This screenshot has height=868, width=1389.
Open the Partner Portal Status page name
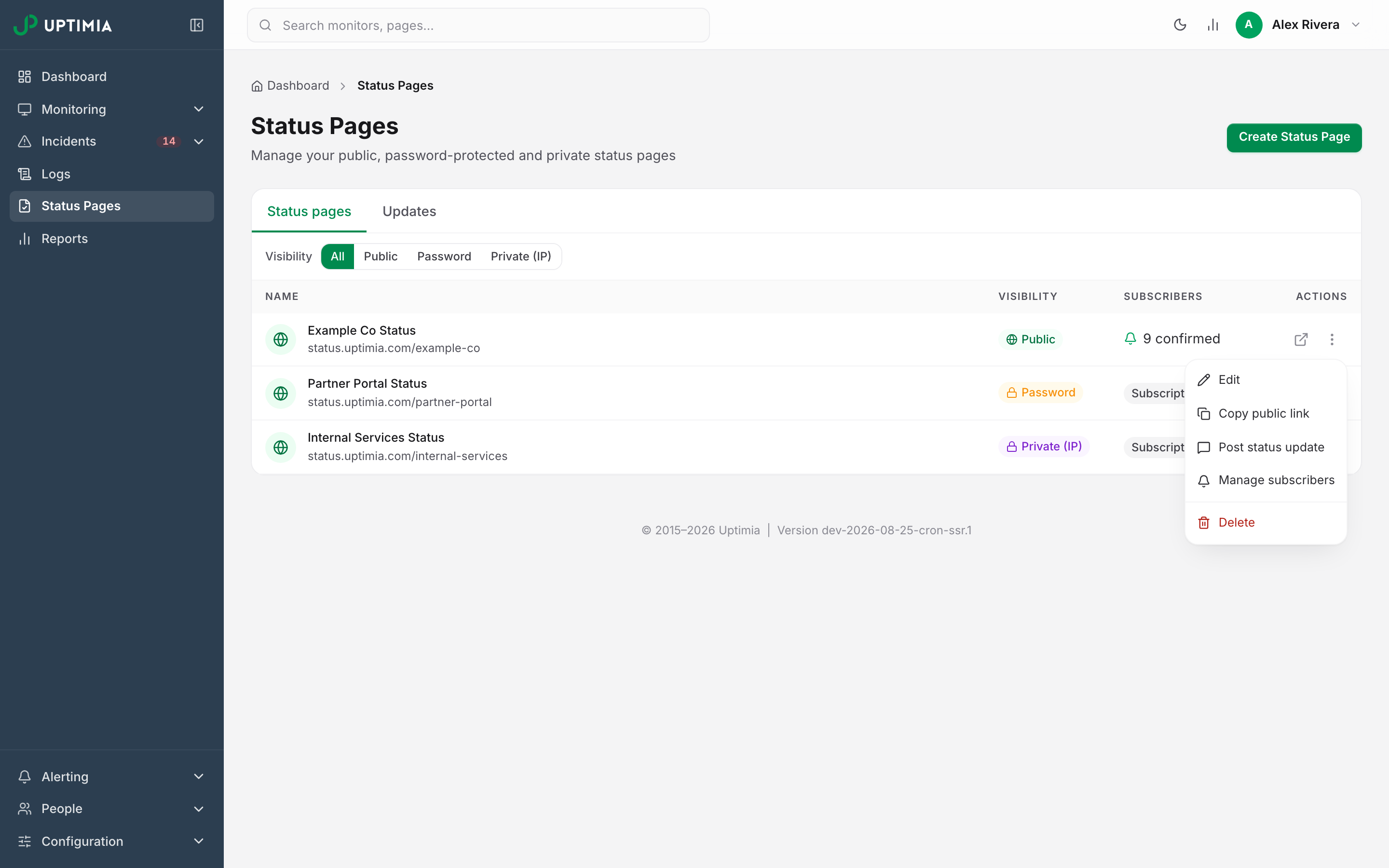tap(368, 383)
